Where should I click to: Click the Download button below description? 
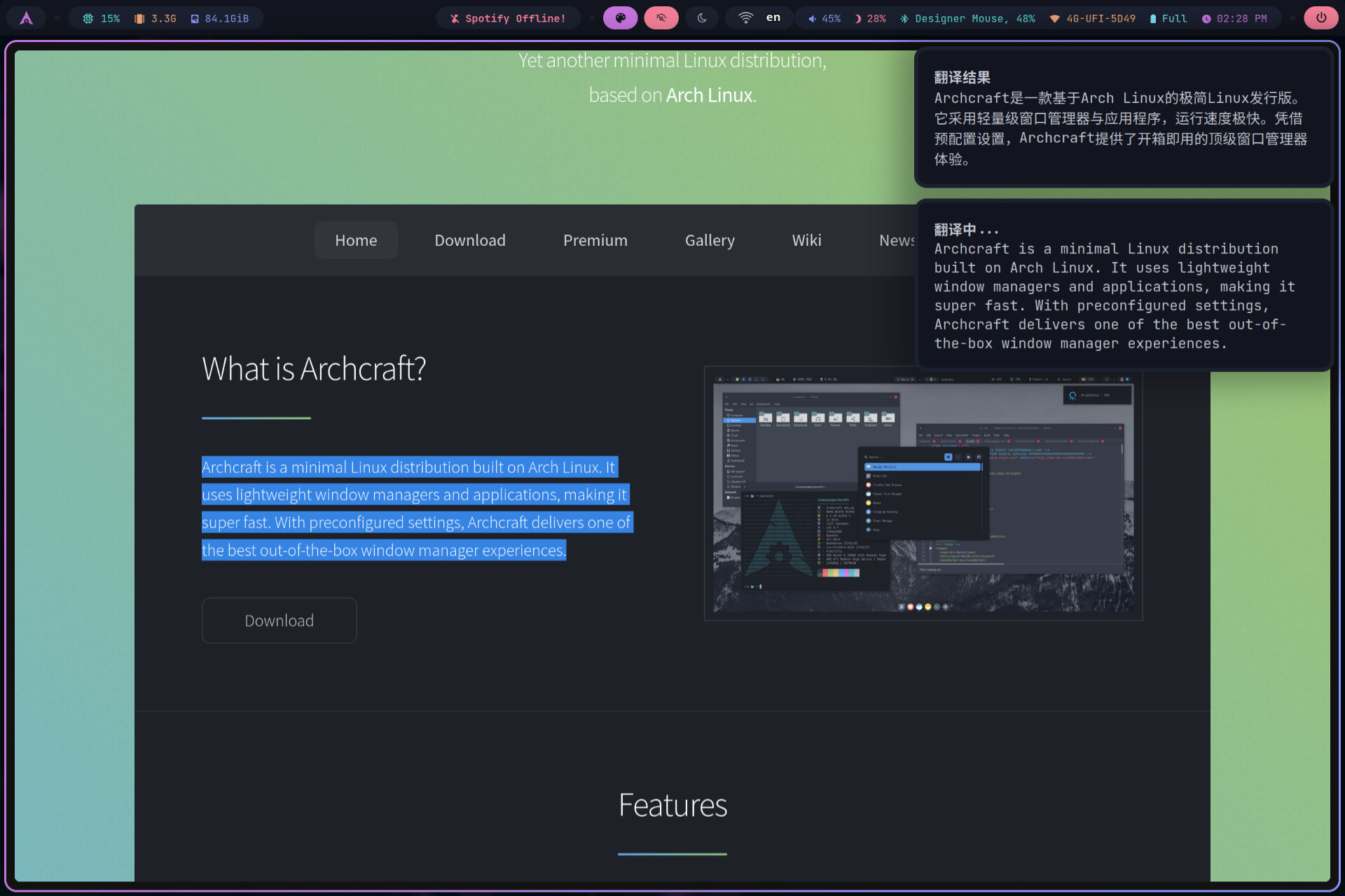(x=280, y=621)
